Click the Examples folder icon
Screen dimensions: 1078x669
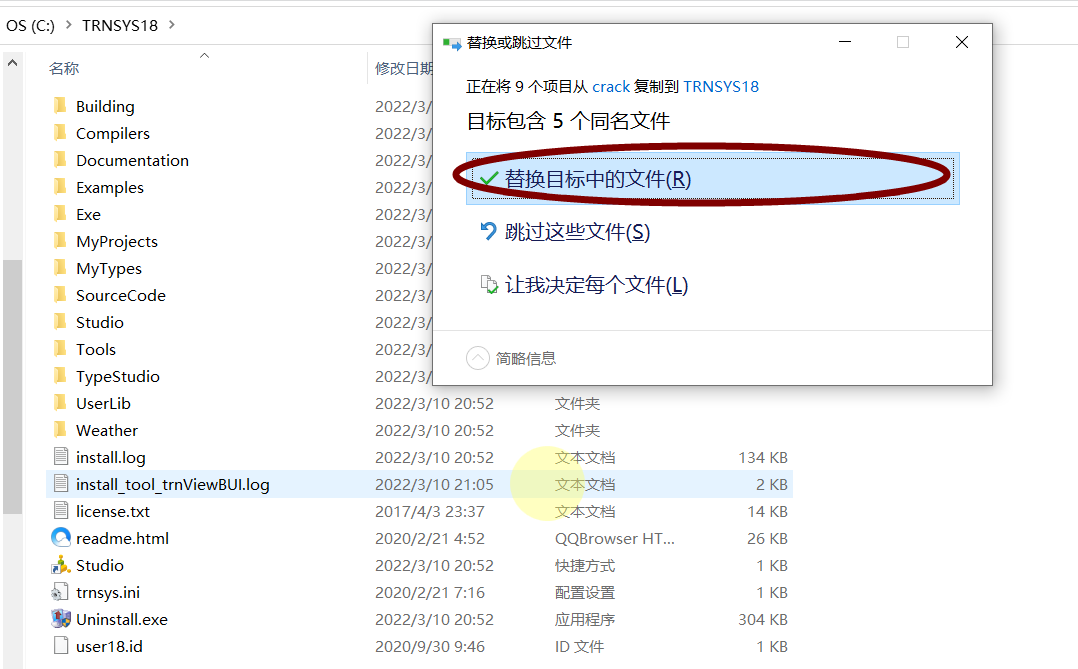[x=60, y=187]
